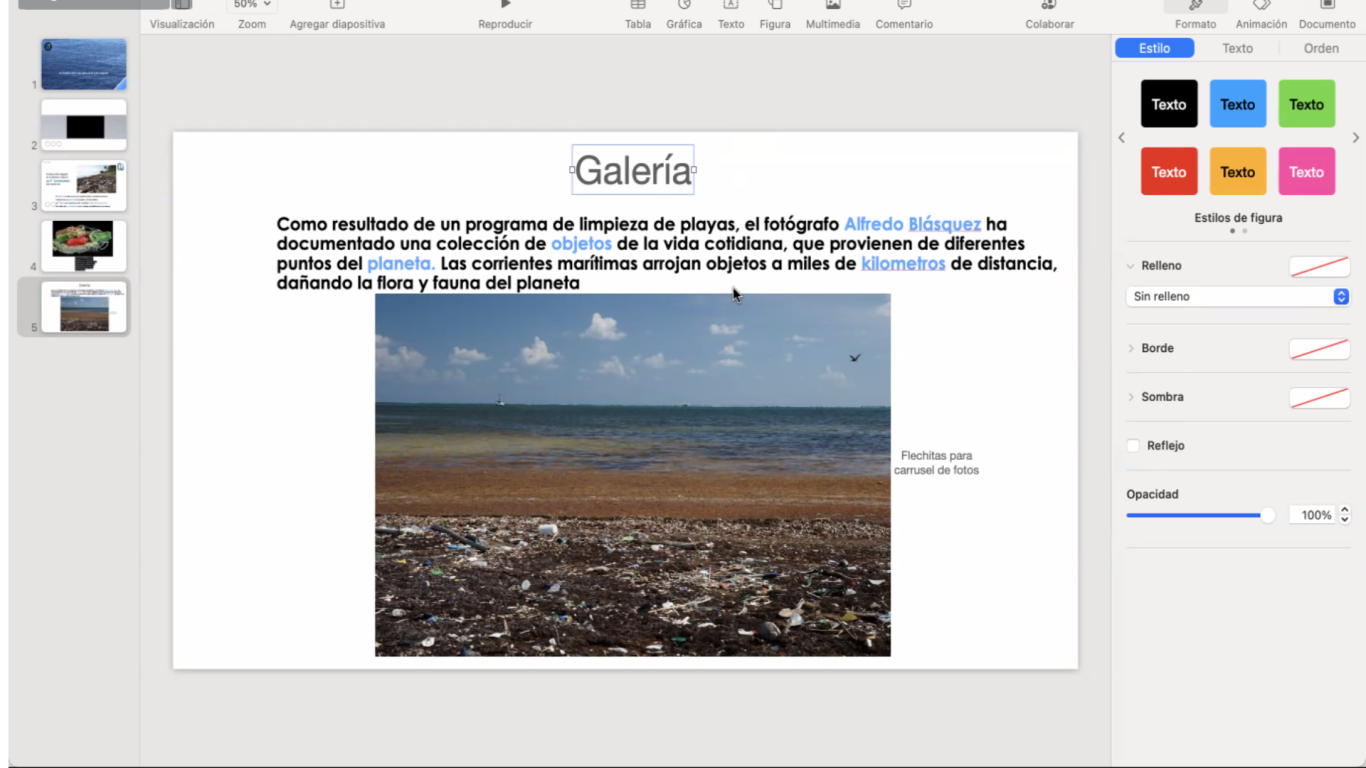
Task: Enable the Reflejo checkbox
Action: pos(1133,446)
